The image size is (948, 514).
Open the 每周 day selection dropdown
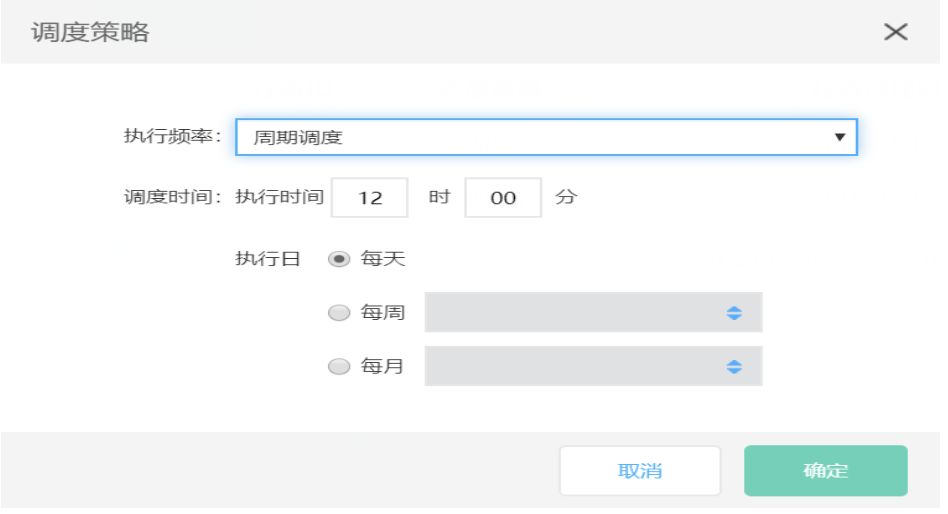[593, 313]
